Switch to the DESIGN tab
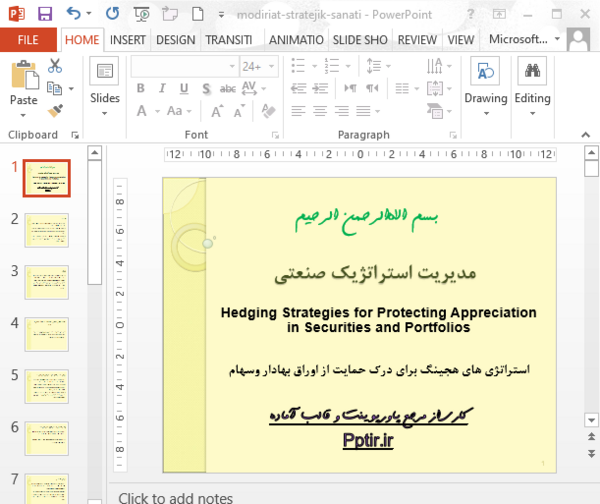Image resolution: width=600 pixels, height=504 pixels. tap(175, 40)
